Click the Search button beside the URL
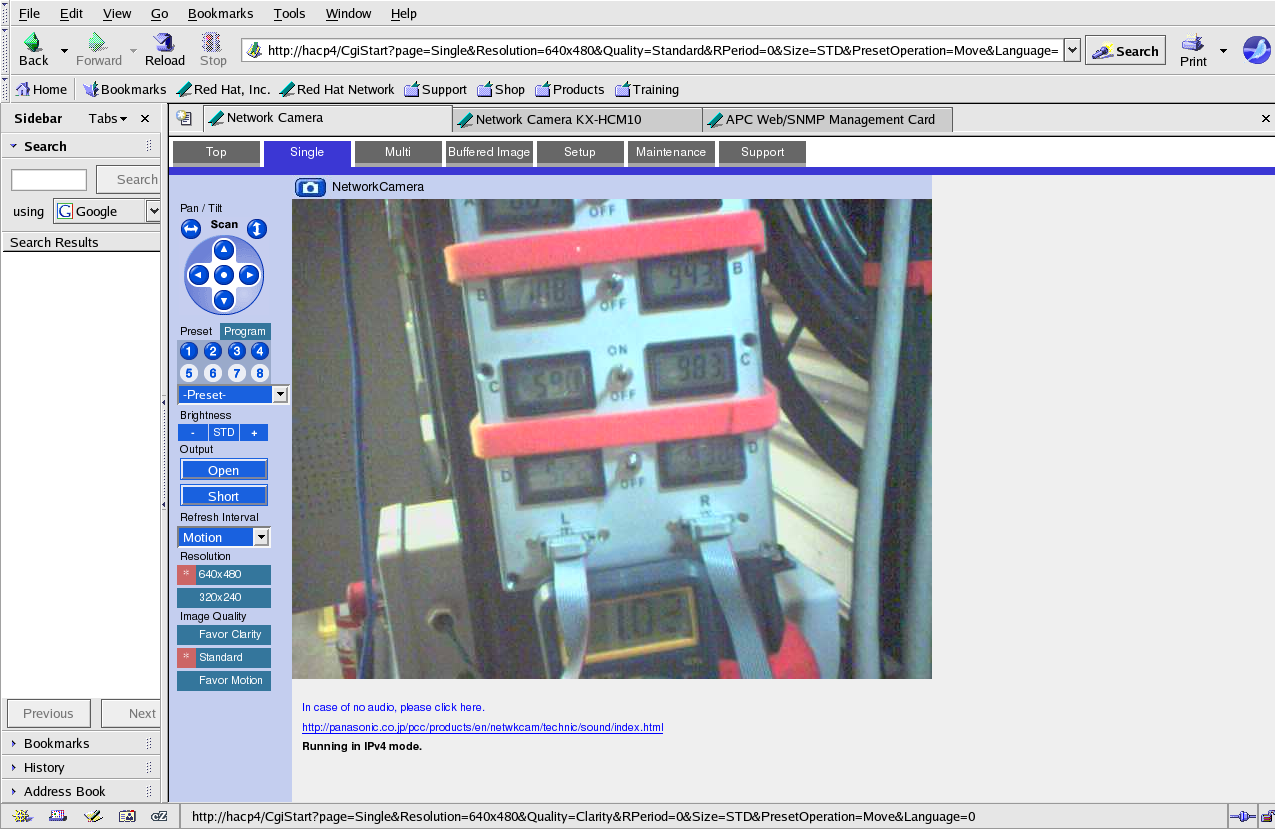 tap(1126, 51)
